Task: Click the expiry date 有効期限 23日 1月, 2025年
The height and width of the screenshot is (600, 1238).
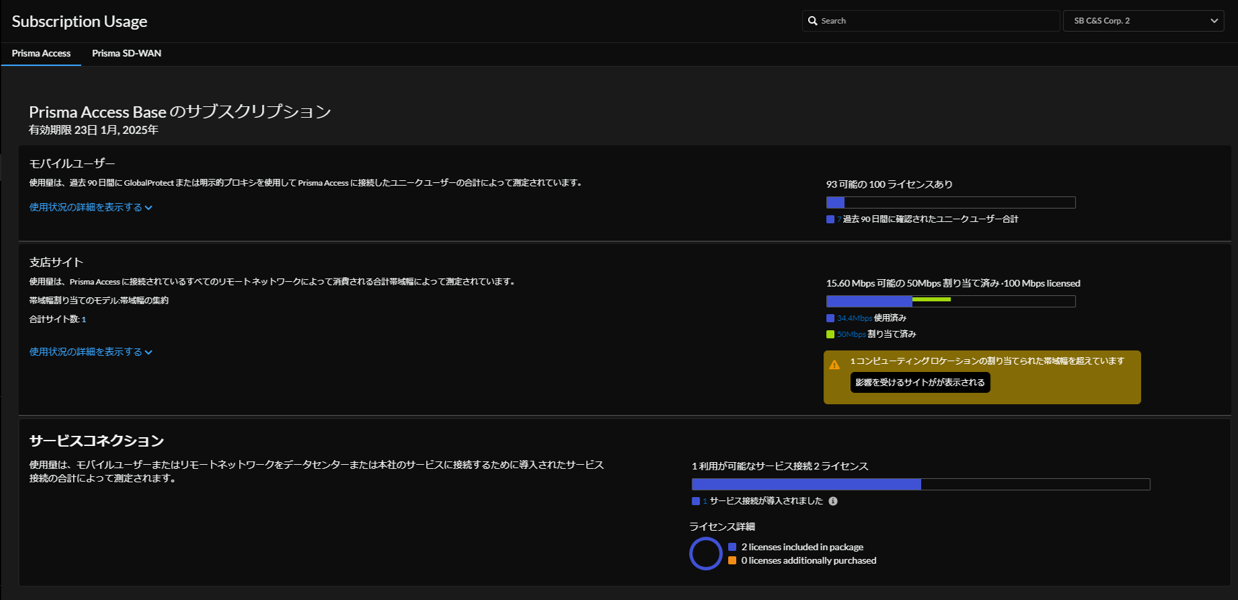Action: (x=93, y=130)
